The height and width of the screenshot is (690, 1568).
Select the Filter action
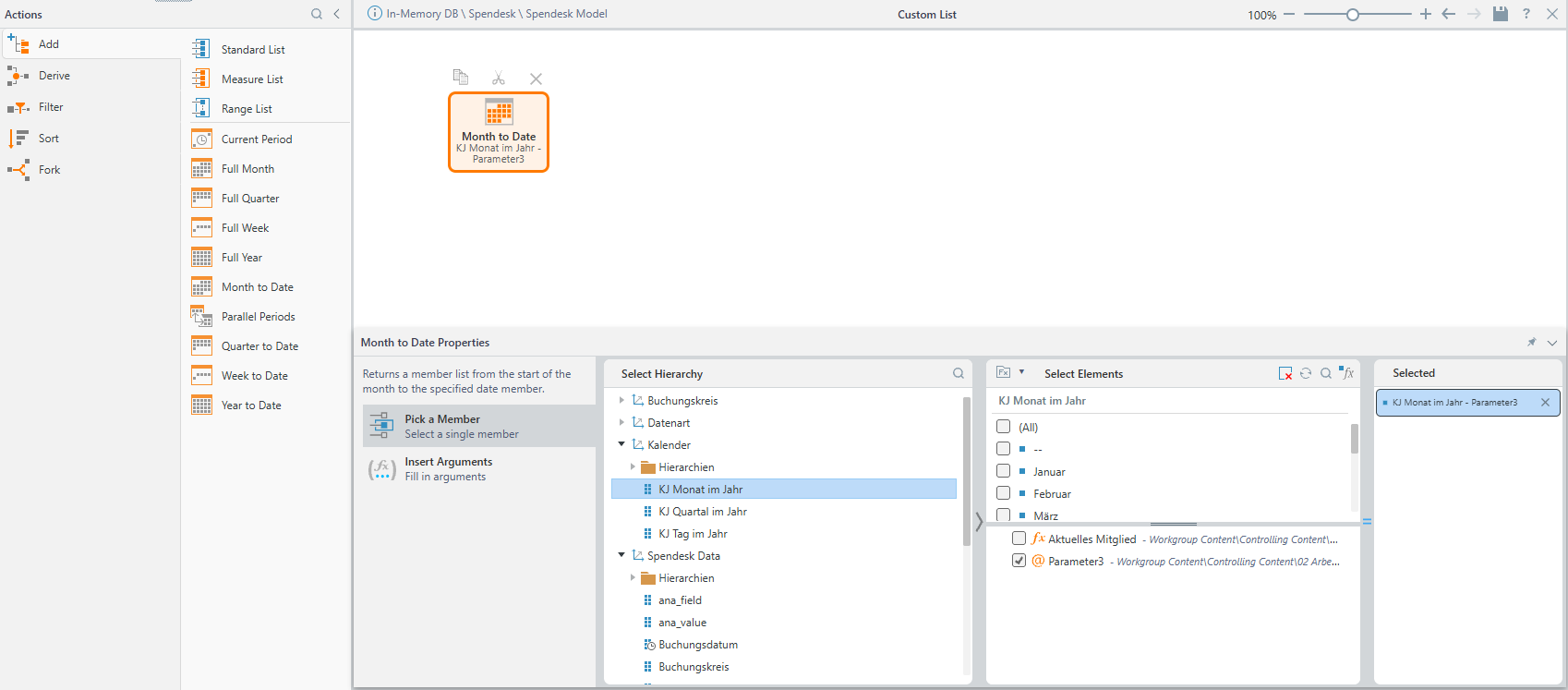51,107
